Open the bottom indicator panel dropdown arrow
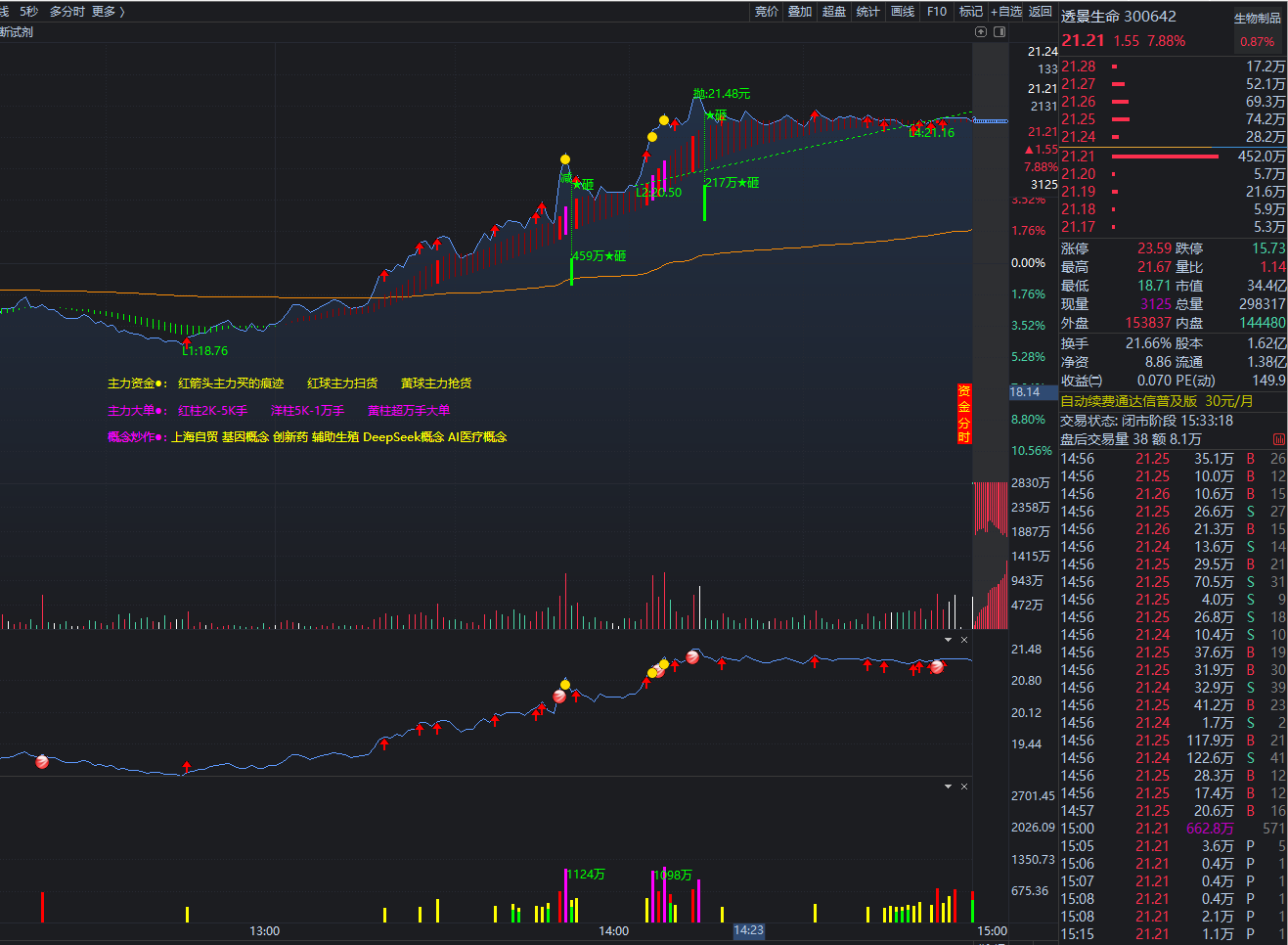Viewport: 1288px width, 945px height. [x=948, y=787]
